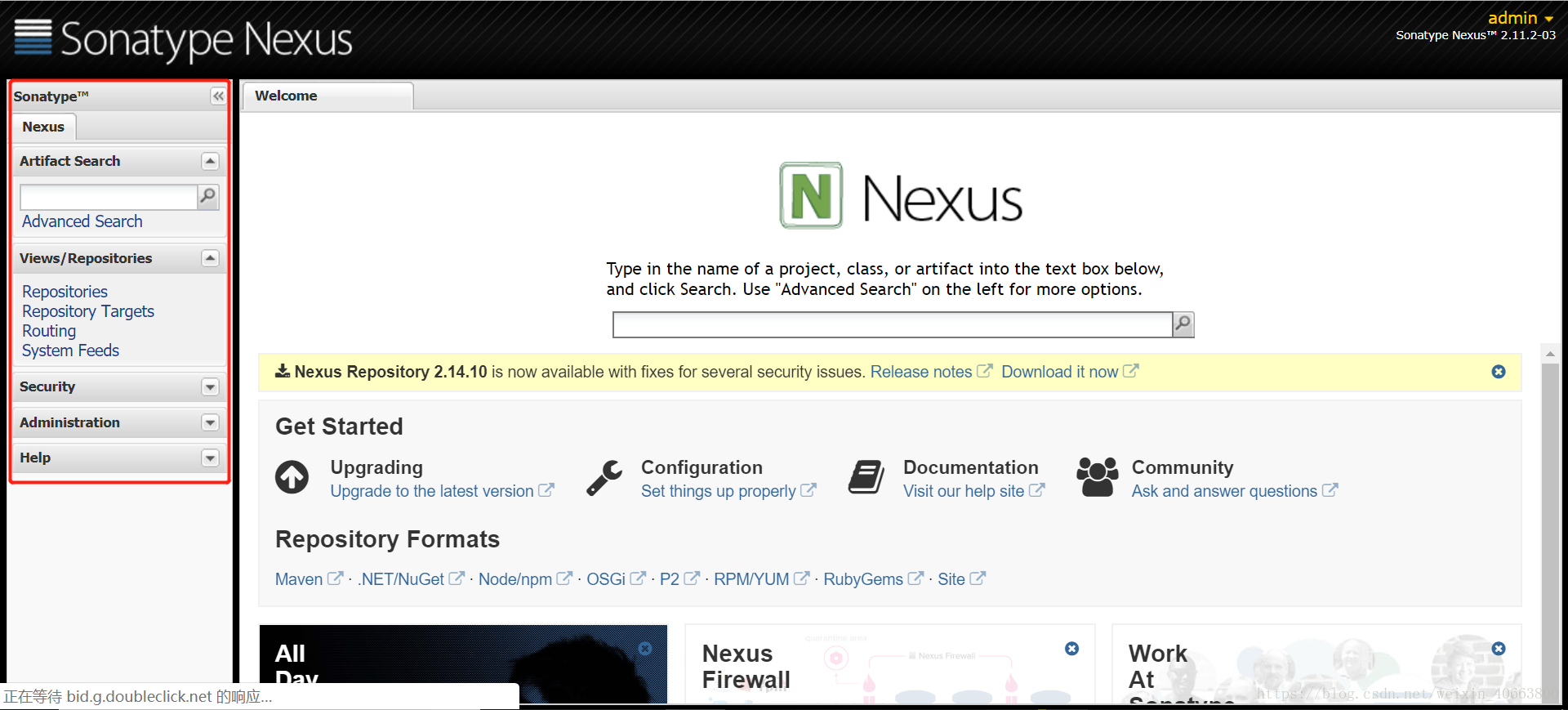Click Upgrade to the latest version link
This screenshot has height=710, width=1568.
(442, 491)
